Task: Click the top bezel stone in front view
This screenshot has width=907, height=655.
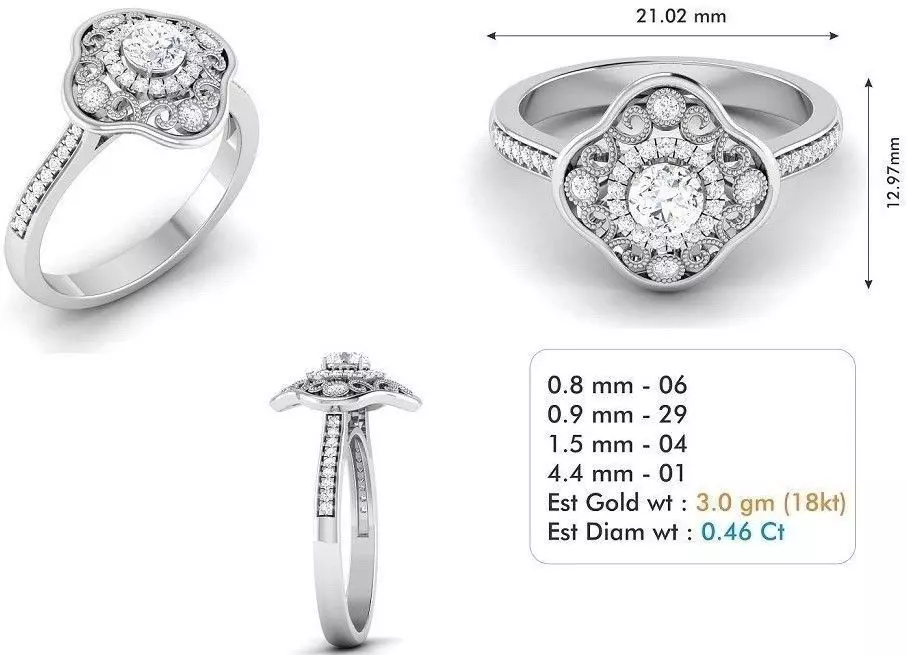Action: (x=665, y=106)
